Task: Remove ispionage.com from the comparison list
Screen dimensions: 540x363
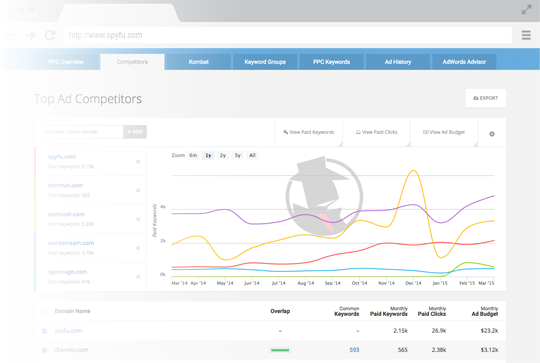Action: click(x=138, y=277)
